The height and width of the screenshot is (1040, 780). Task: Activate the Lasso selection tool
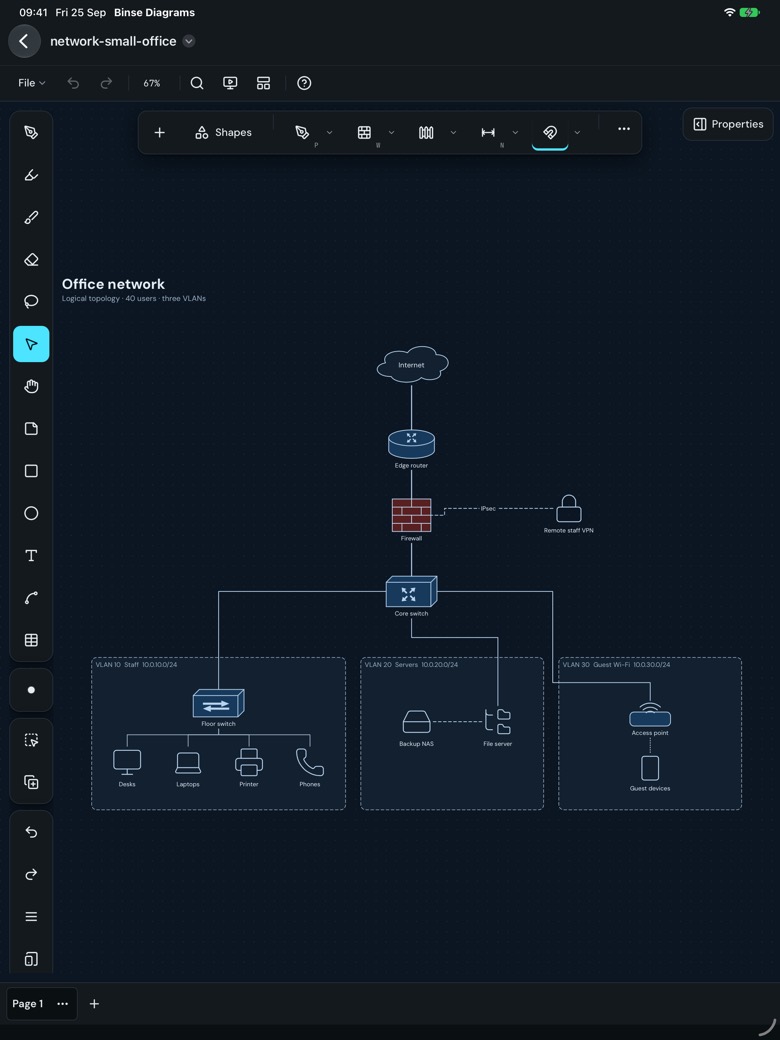coord(31,302)
